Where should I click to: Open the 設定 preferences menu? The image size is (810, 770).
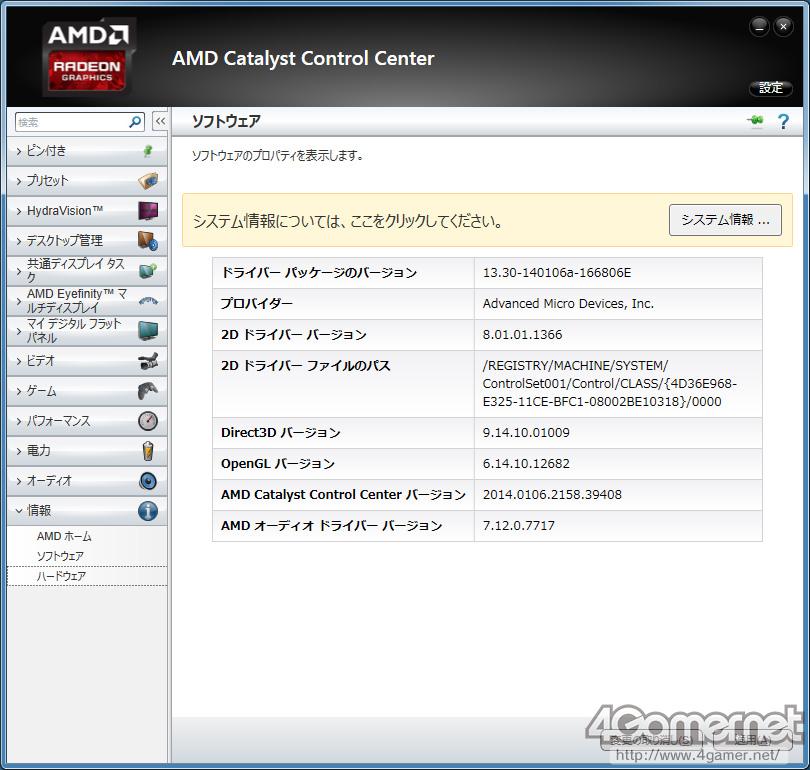771,88
